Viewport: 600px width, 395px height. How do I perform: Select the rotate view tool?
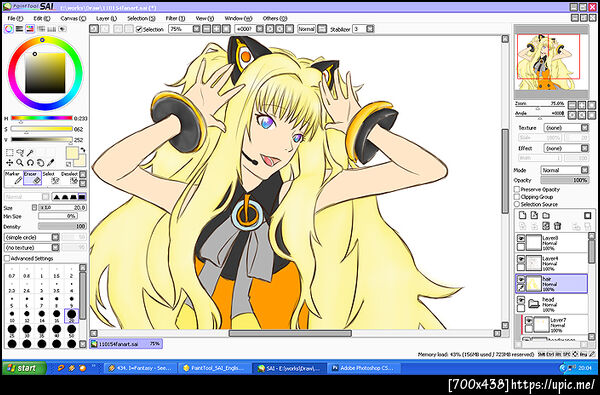(x=30, y=163)
